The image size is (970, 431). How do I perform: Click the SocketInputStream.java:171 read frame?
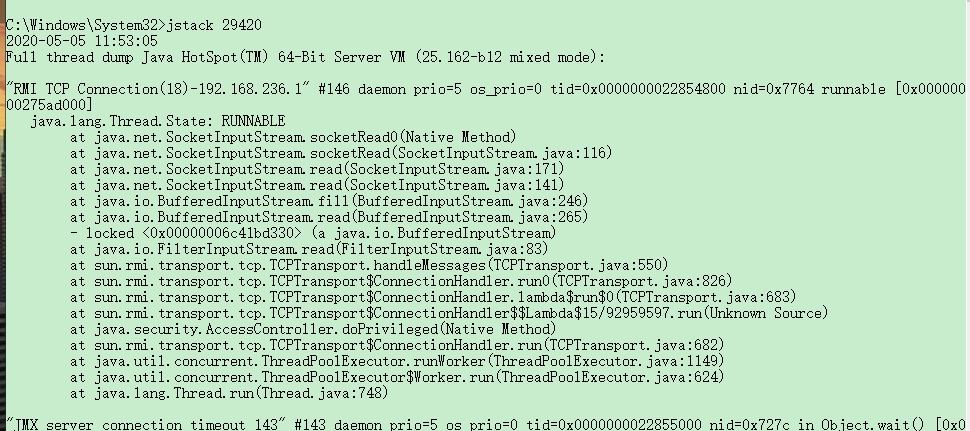317,169
